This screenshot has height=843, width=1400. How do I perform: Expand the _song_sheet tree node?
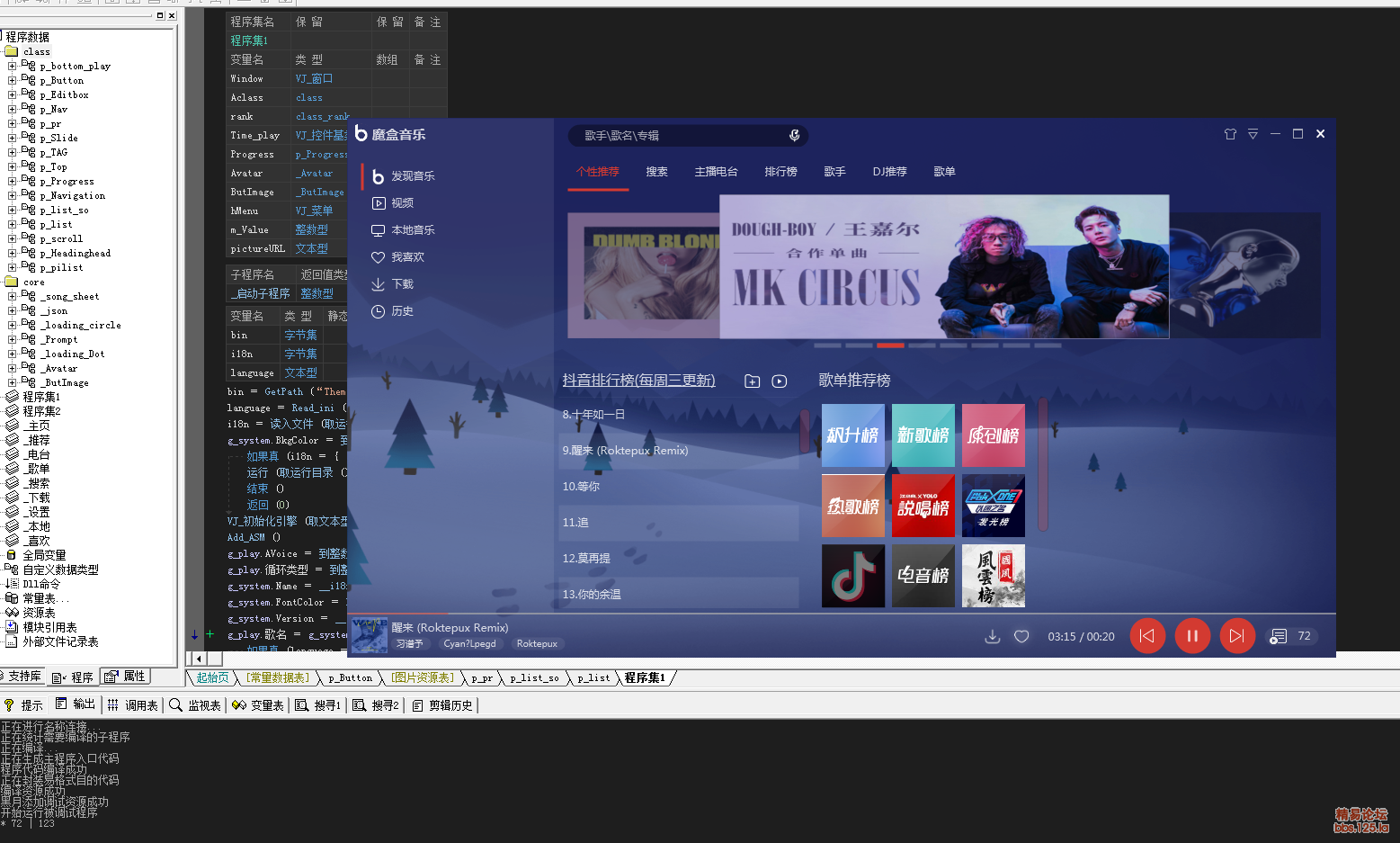(x=12, y=296)
